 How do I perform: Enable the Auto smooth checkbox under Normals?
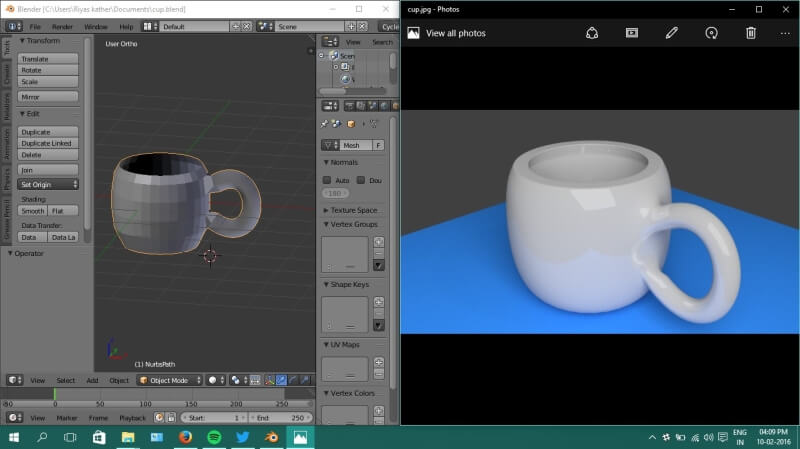[x=327, y=180]
